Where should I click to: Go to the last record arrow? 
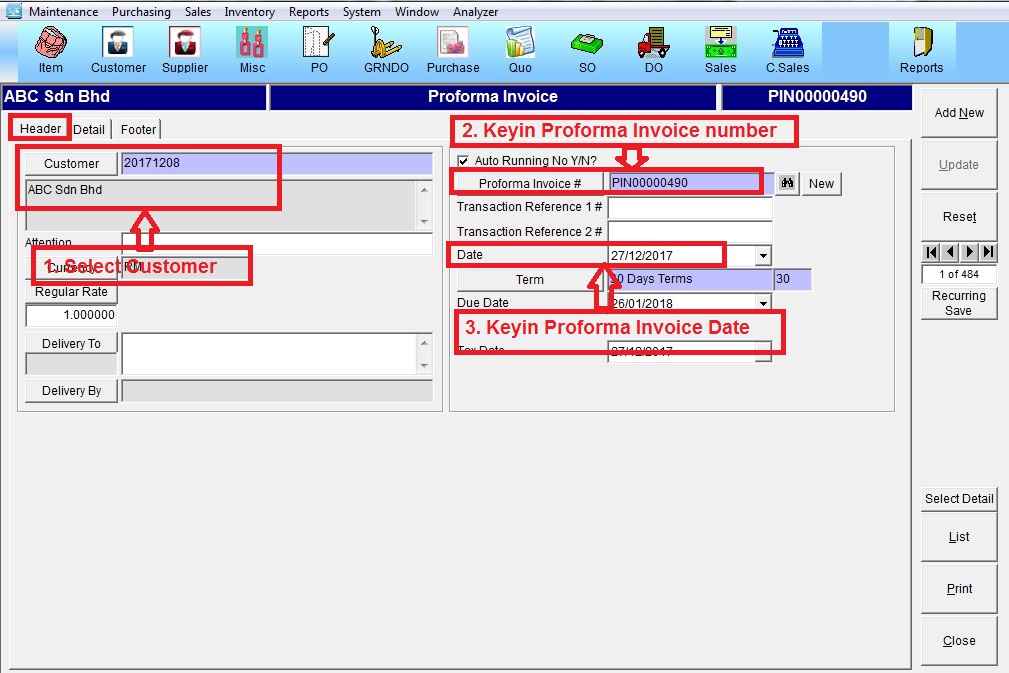(x=988, y=252)
